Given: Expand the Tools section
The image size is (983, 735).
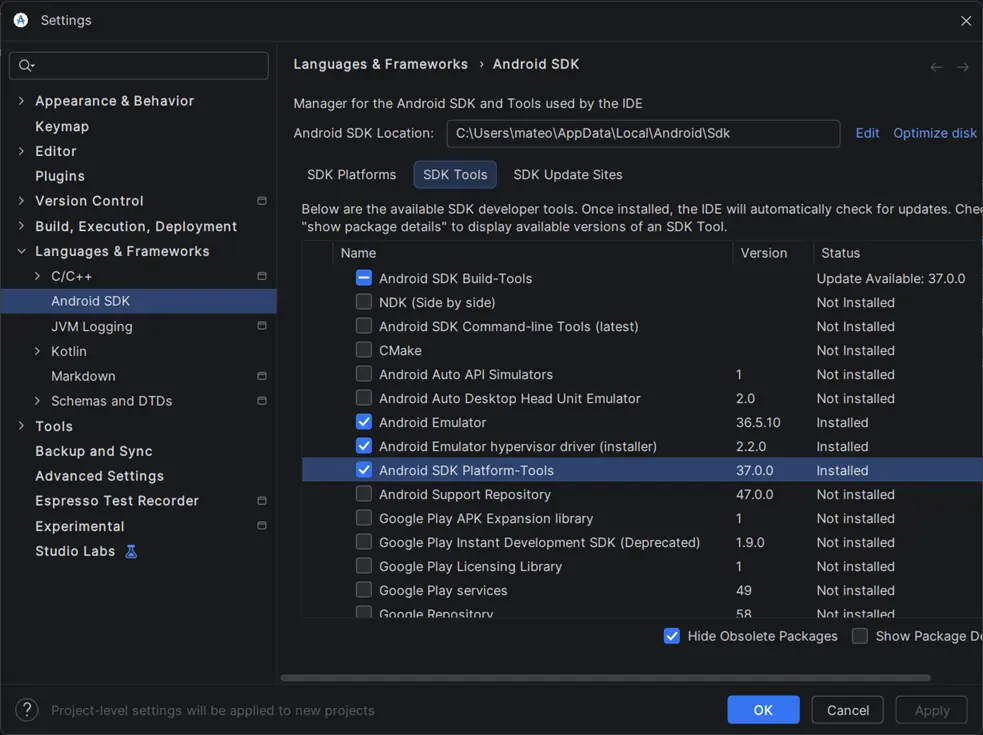Looking at the screenshot, I should click(21, 426).
